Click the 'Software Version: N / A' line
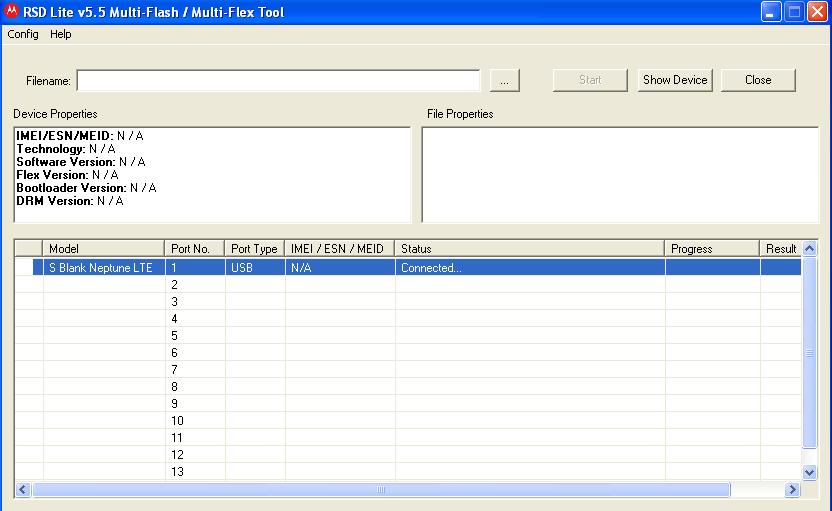The height and width of the screenshot is (511, 832). [x=81, y=162]
